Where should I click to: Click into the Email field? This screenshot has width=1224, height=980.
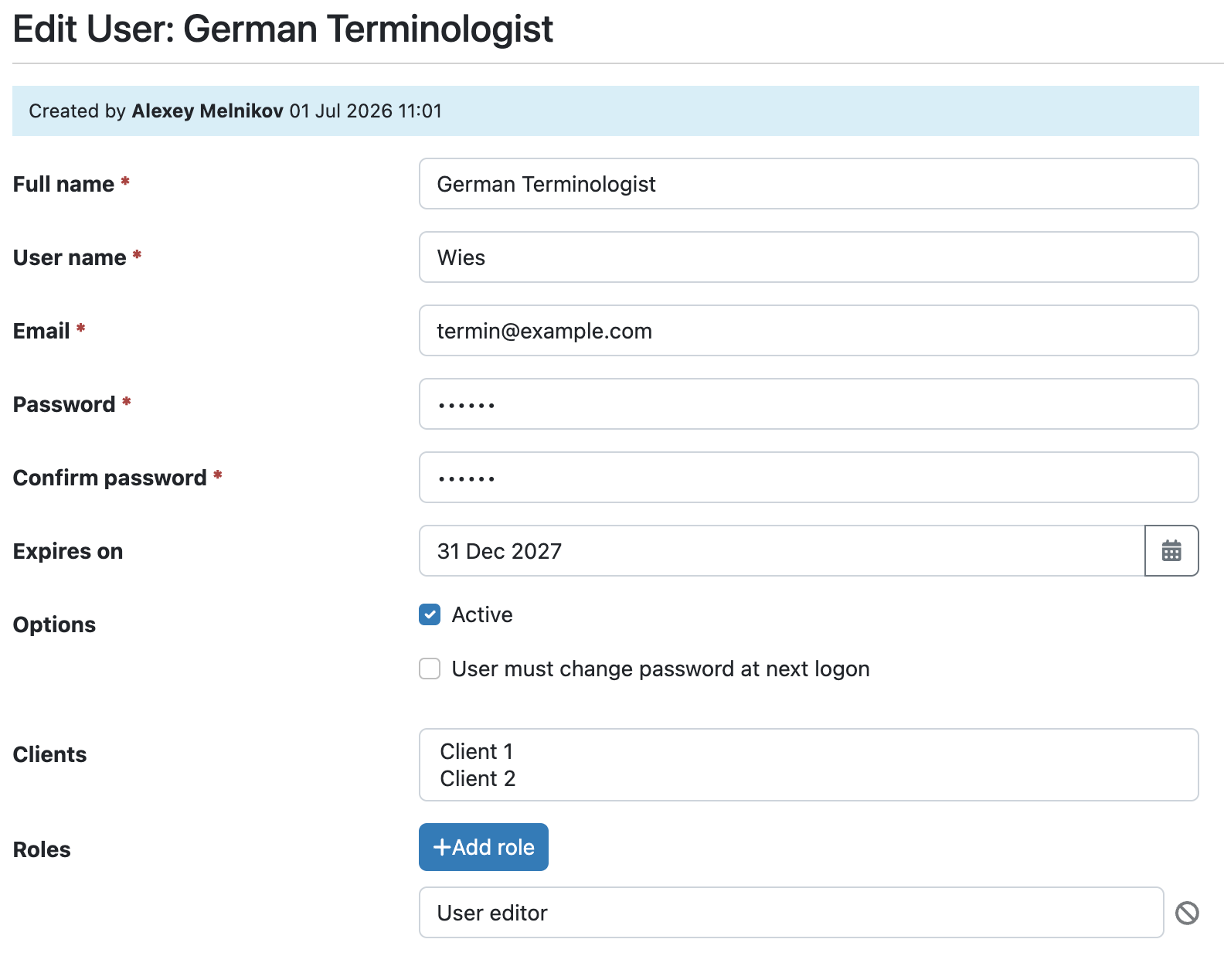coord(809,331)
